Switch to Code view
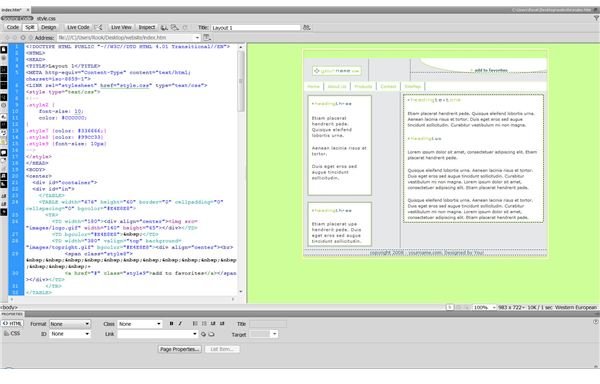600x384 pixels. click(x=12, y=28)
